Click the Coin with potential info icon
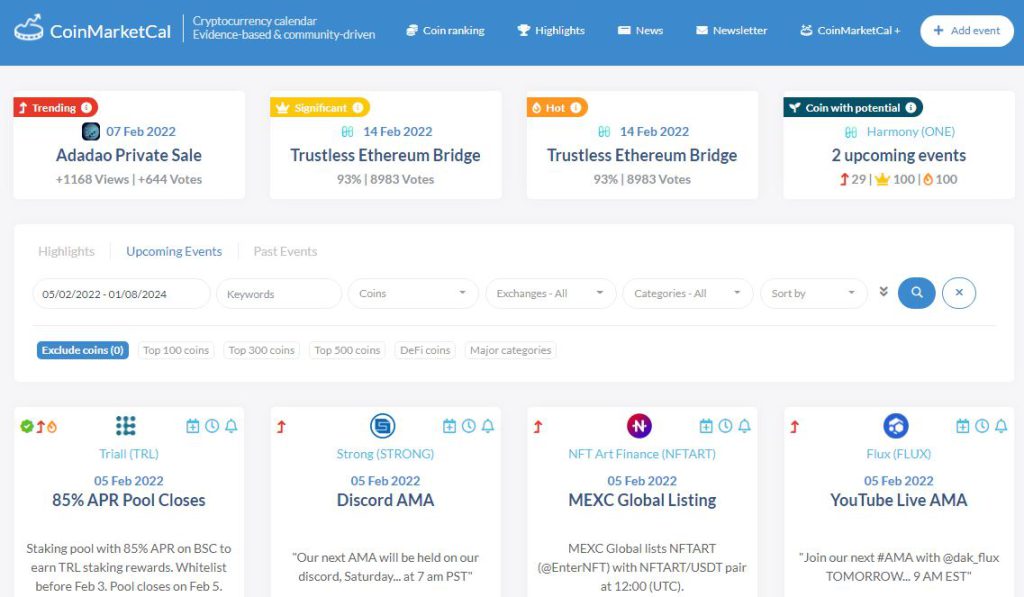Viewport: 1024px width, 597px height. 911,108
